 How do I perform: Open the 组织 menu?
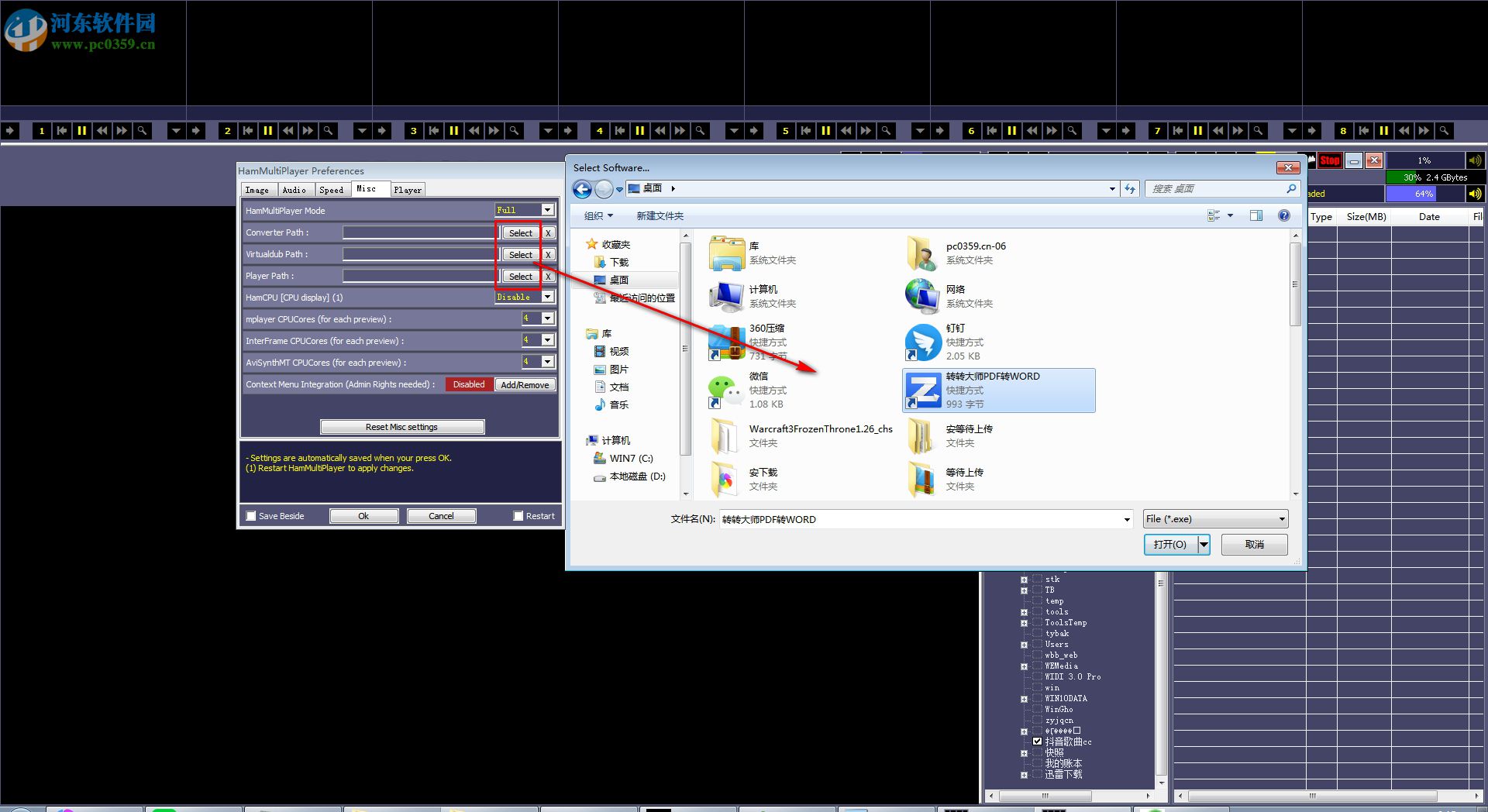[598, 216]
